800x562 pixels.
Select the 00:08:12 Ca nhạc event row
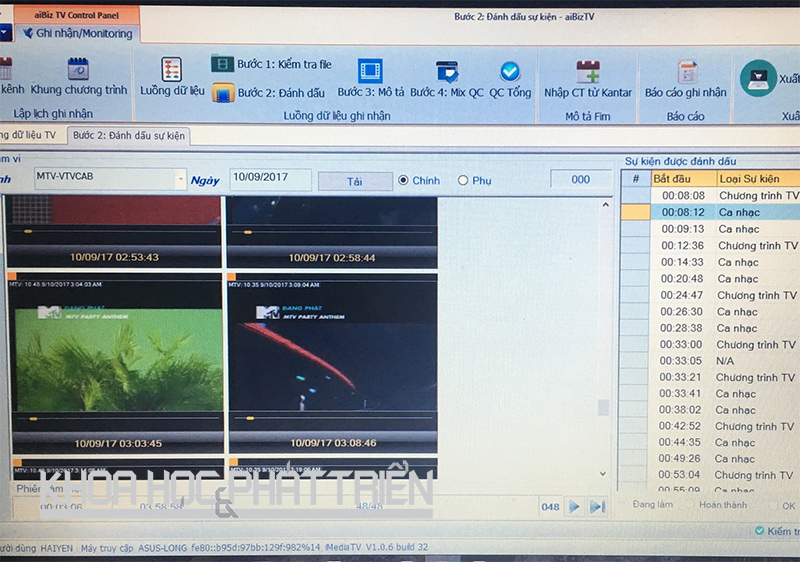[x=710, y=212]
